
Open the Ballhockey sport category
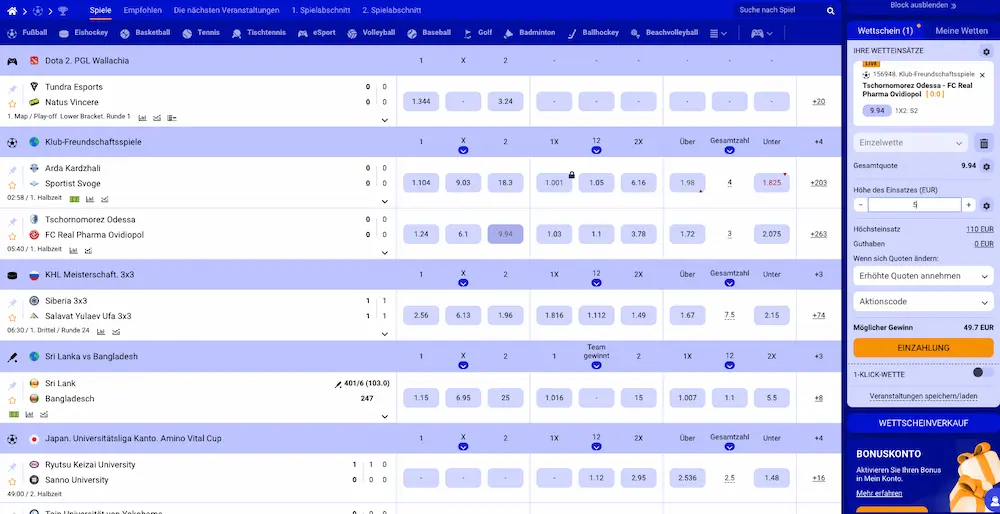592,33
